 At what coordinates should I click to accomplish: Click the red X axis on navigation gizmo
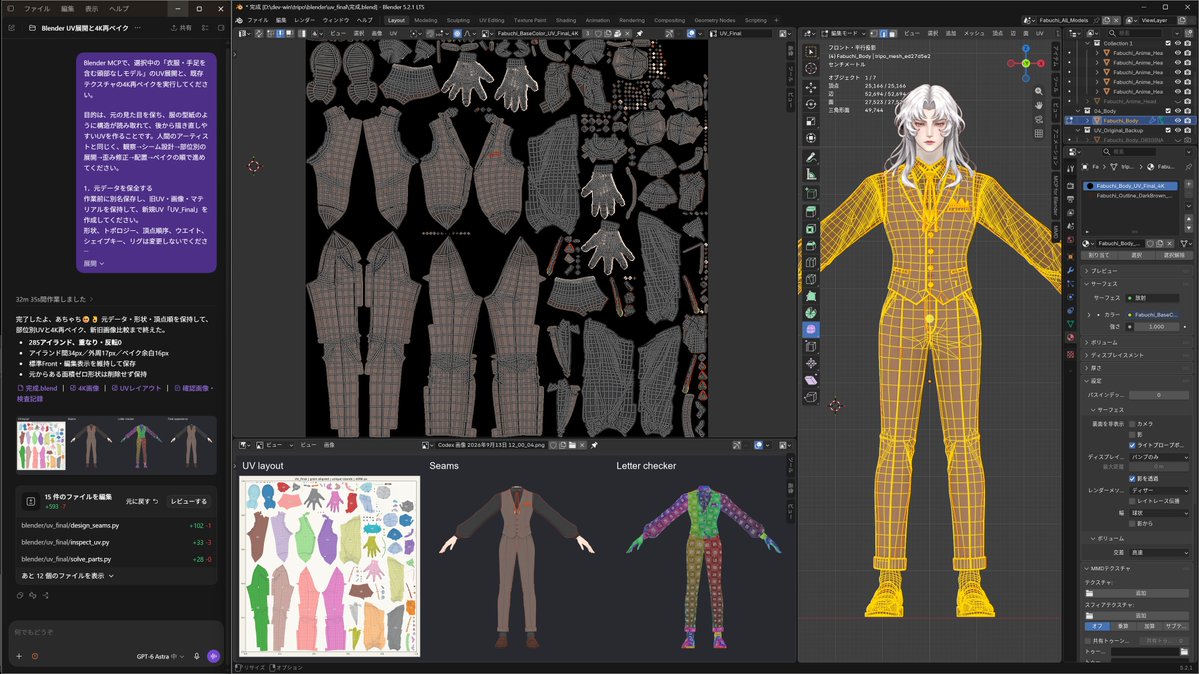1040,63
